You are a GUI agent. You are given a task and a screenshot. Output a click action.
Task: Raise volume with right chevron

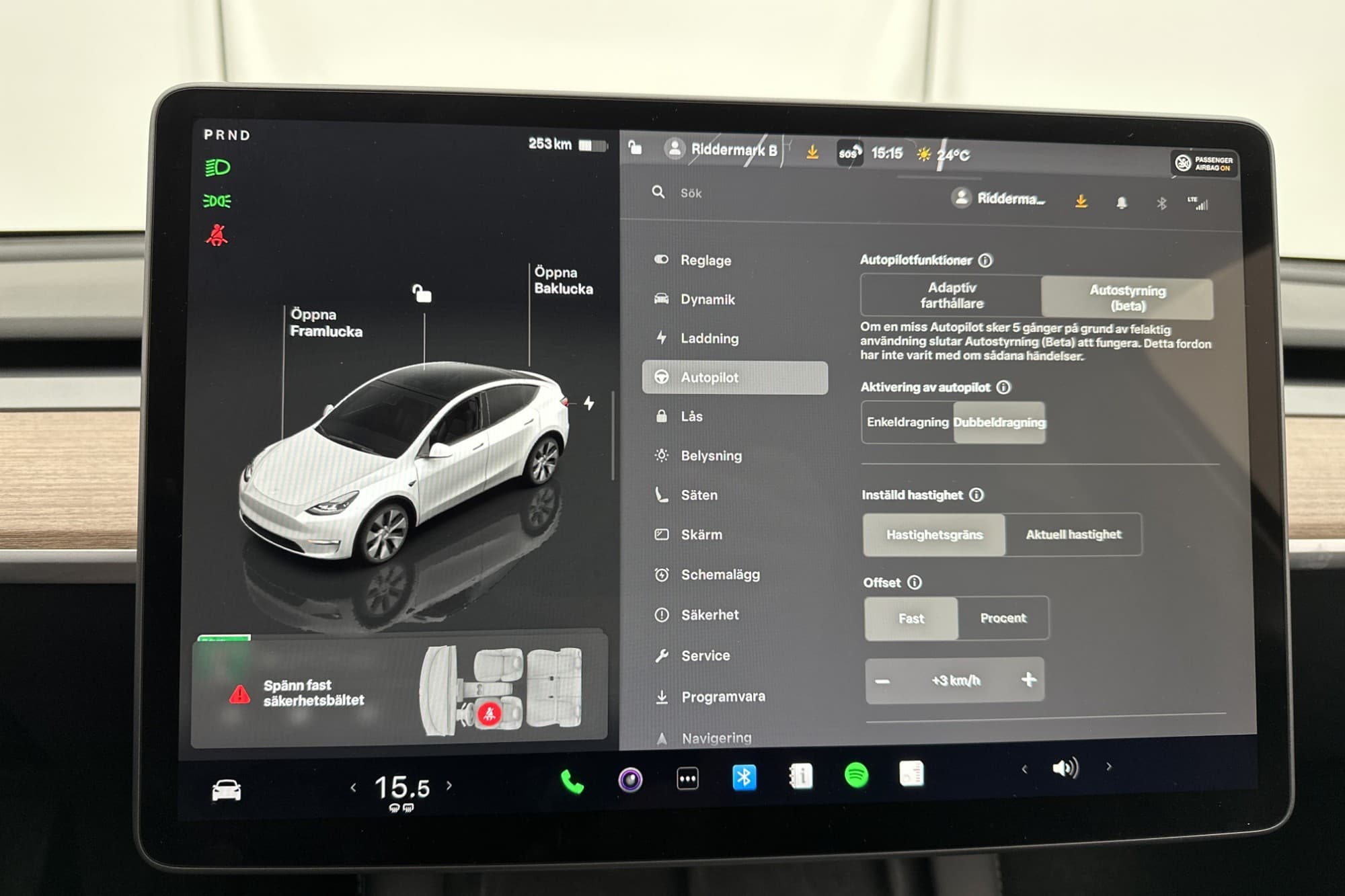[x=1109, y=766]
